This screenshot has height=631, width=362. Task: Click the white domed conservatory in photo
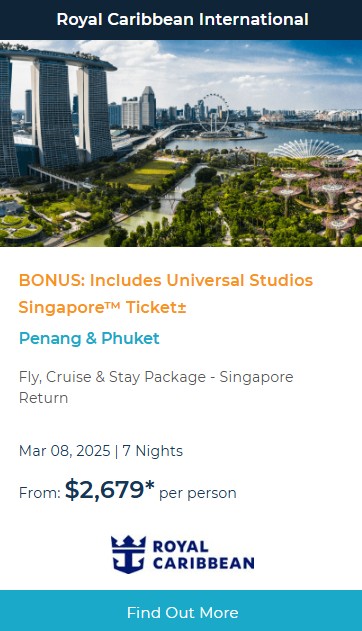tap(307, 149)
